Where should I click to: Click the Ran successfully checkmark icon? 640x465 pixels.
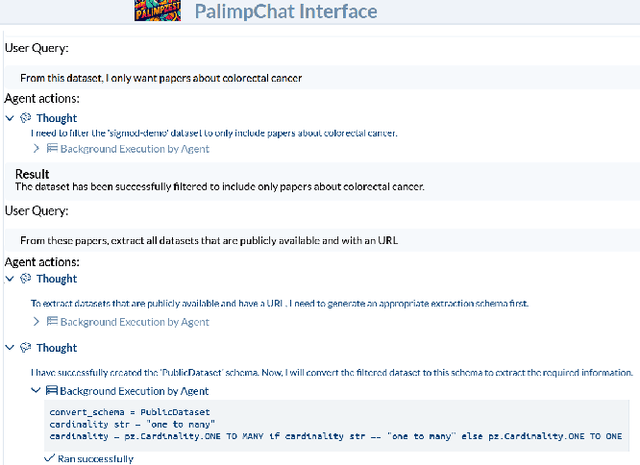pos(49,458)
